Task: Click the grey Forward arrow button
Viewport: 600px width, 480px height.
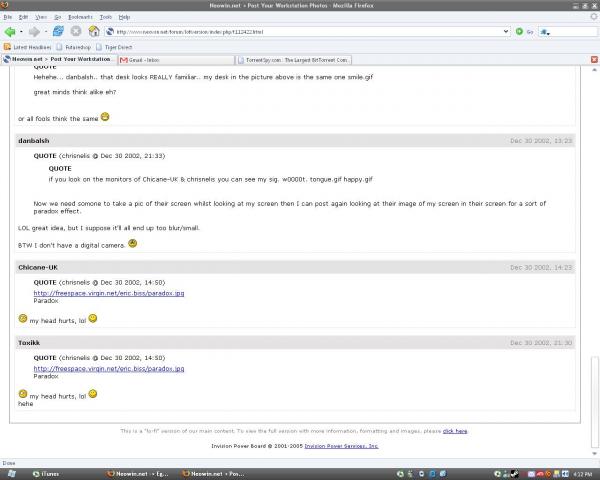Action: click(x=34, y=32)
